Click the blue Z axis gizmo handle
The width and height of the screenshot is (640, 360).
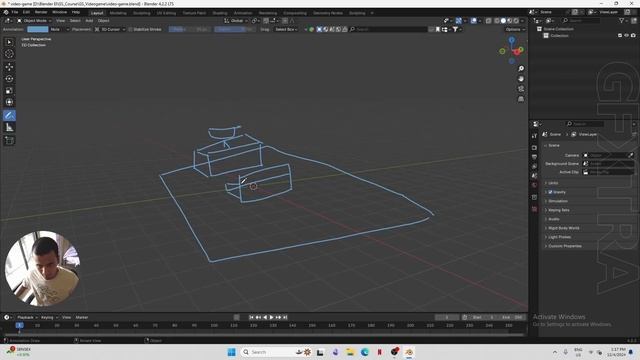click(x=511, y=39)
